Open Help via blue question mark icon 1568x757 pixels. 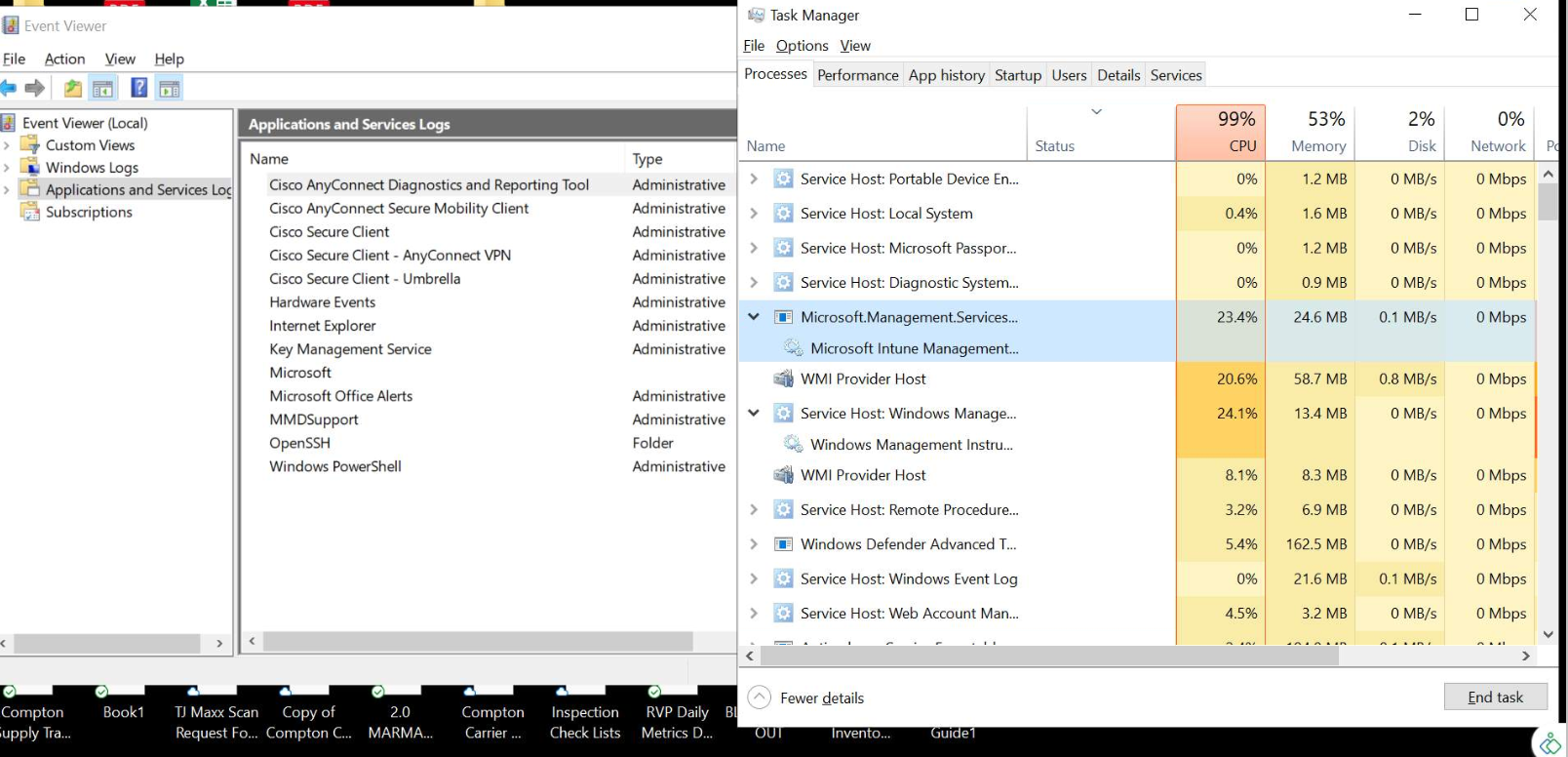[x=139, y=88]
